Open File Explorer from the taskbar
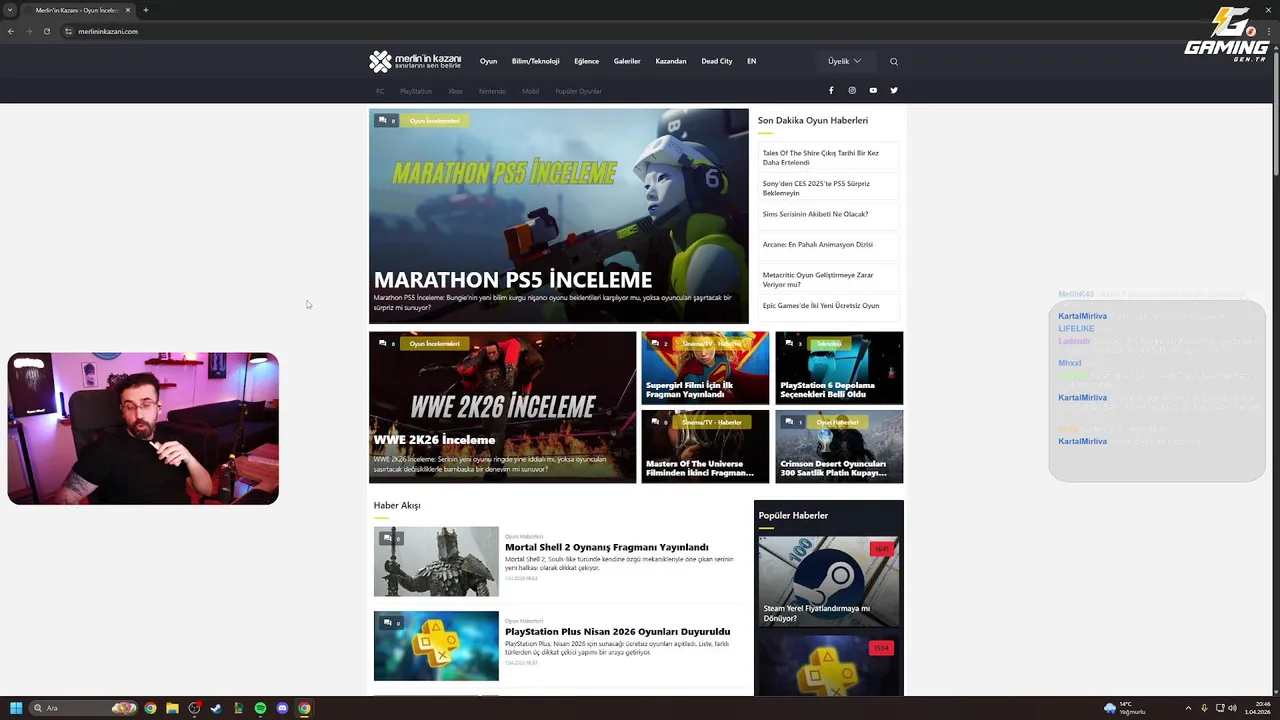The height and width of the screenshot is (720, 1280). coord(172,708)
